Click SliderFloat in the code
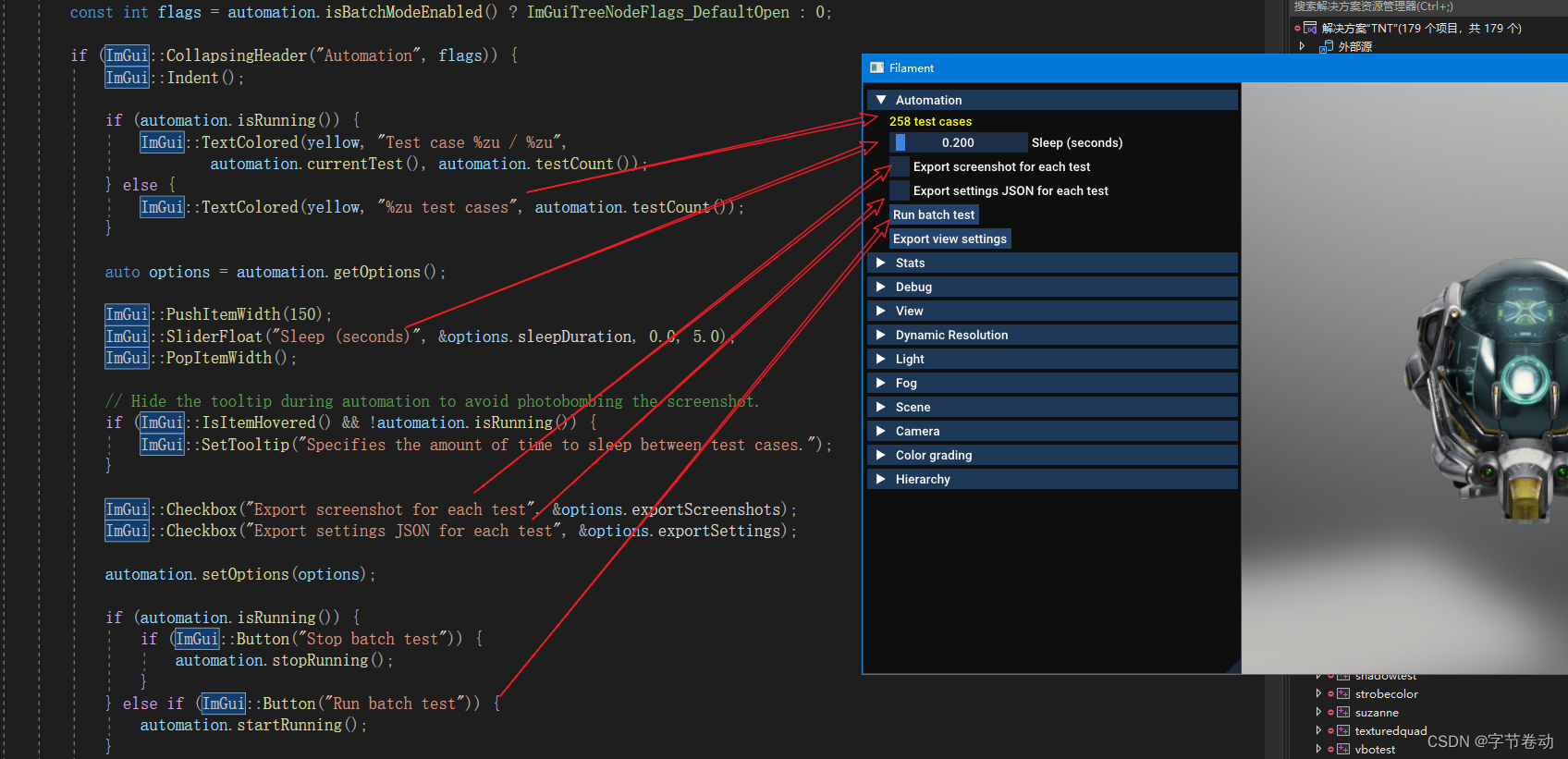This screenshot has height=759, width=1568. (x=214, y=337)
